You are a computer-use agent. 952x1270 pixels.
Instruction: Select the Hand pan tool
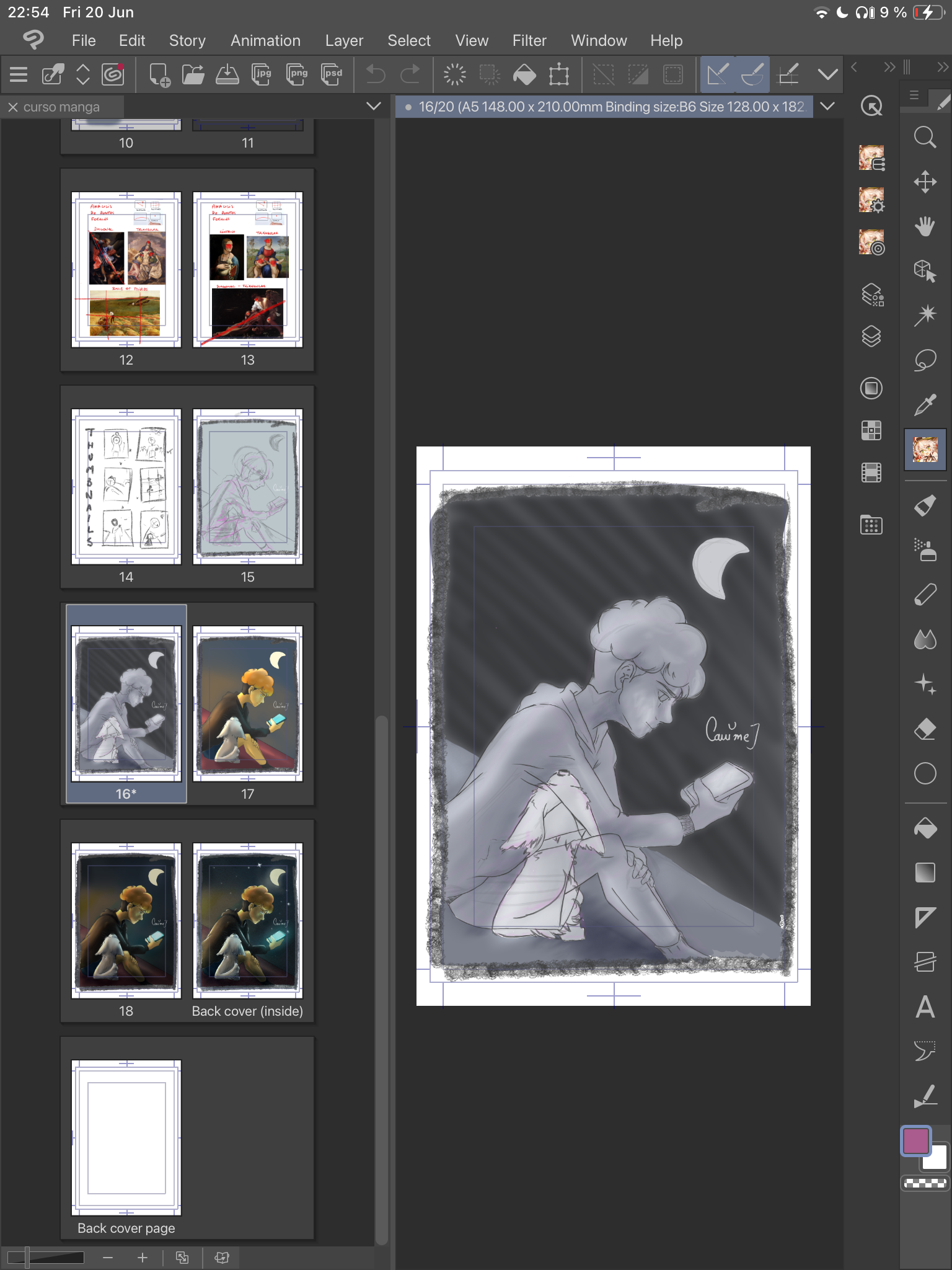[925, 226]
